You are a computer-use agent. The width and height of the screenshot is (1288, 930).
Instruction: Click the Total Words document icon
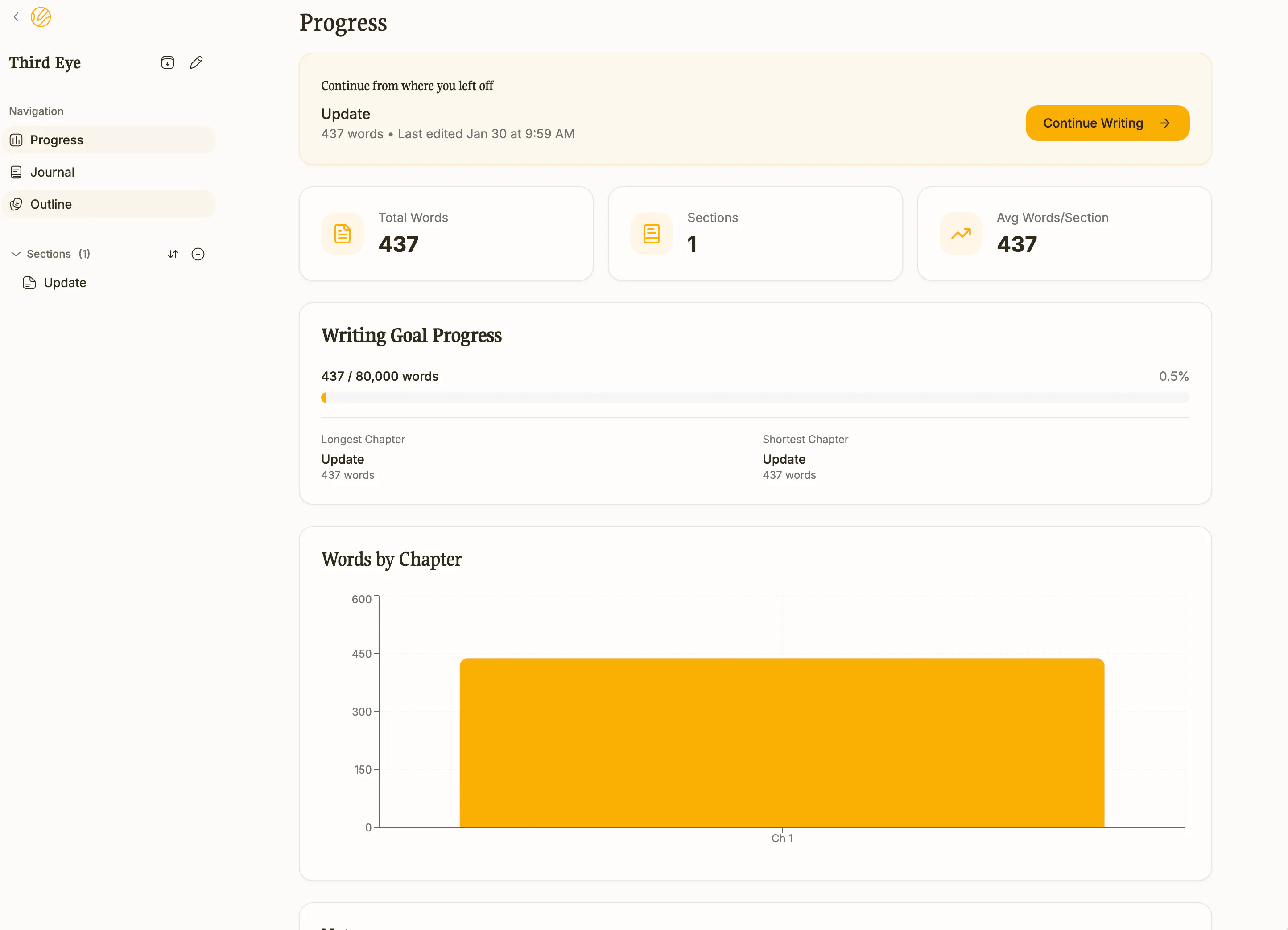click(x=343, y=233)
